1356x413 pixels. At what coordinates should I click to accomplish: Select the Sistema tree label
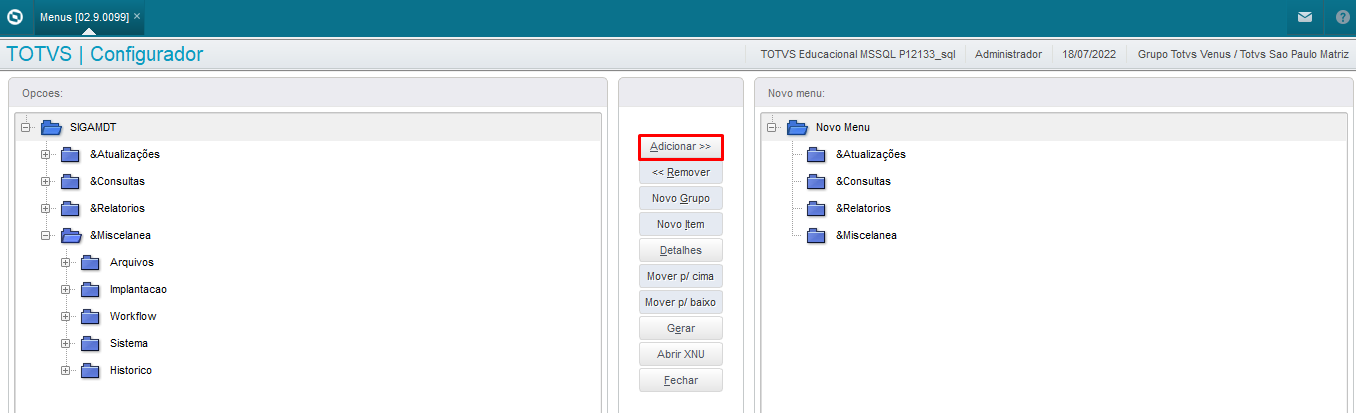pyautogui.click(x=129, y=343)
